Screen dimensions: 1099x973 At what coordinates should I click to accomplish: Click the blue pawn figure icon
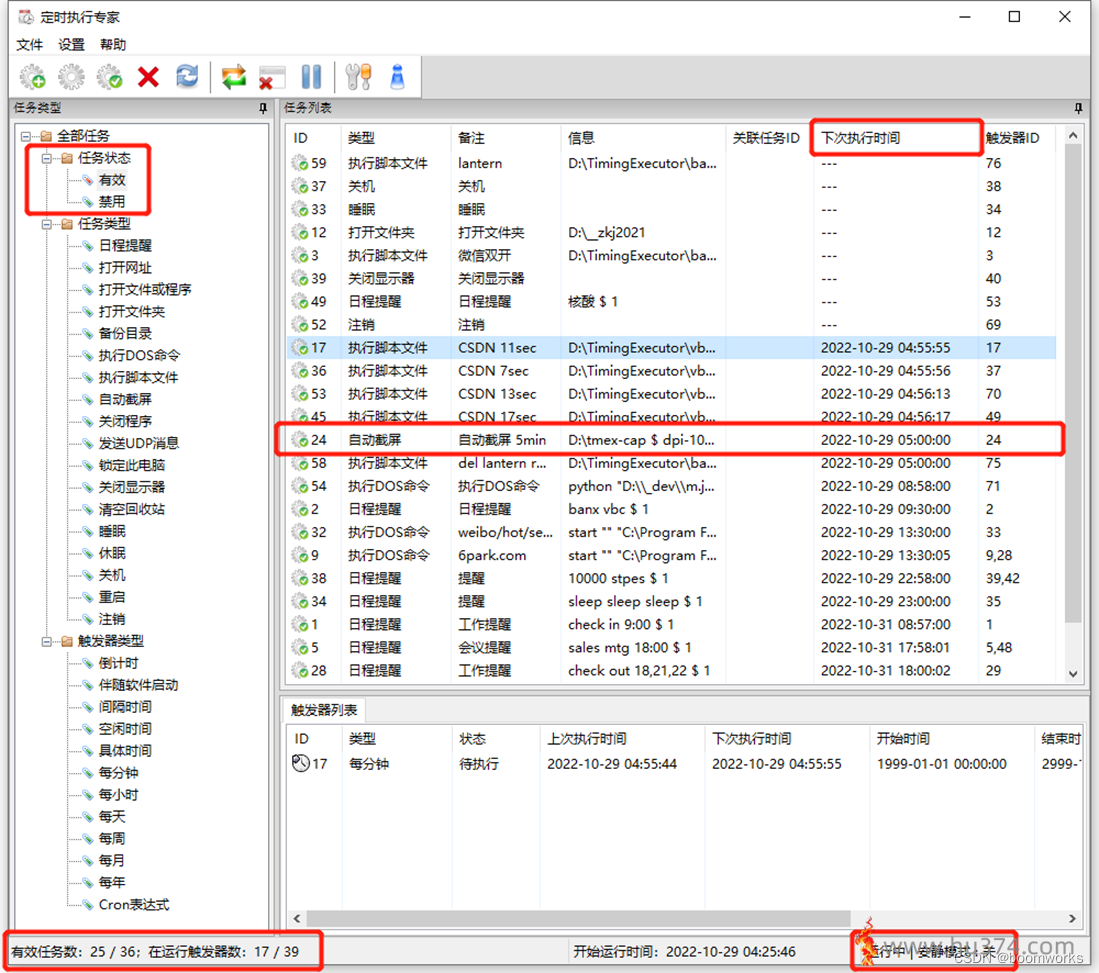pos(397,76)
